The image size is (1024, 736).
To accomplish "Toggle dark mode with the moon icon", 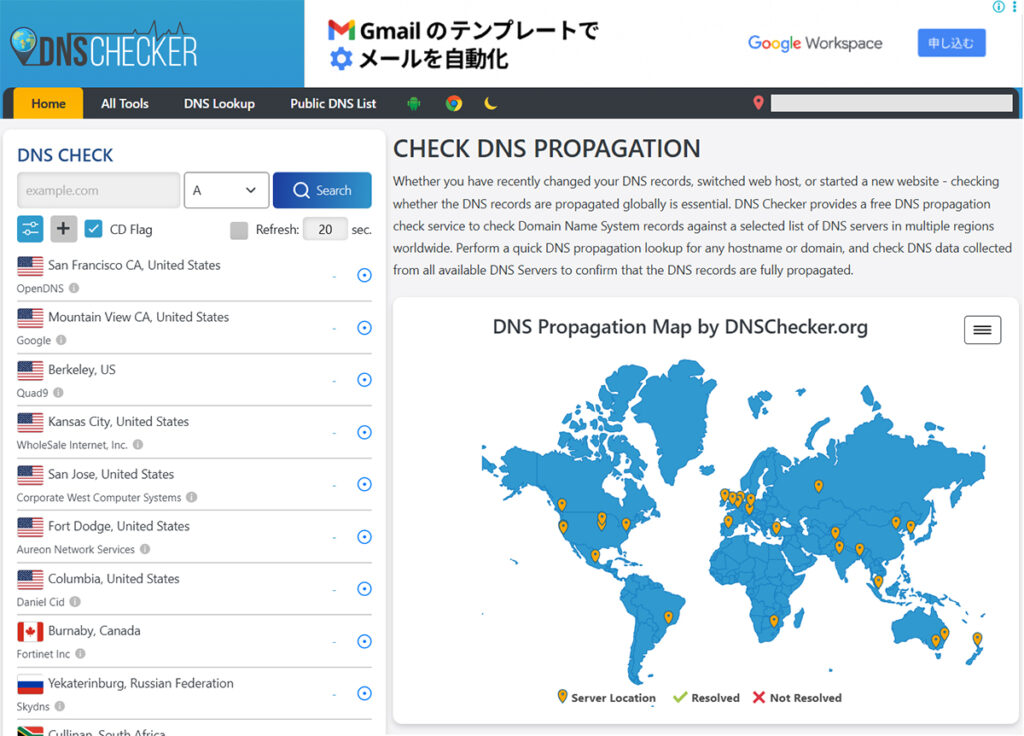I will (491, 103).
